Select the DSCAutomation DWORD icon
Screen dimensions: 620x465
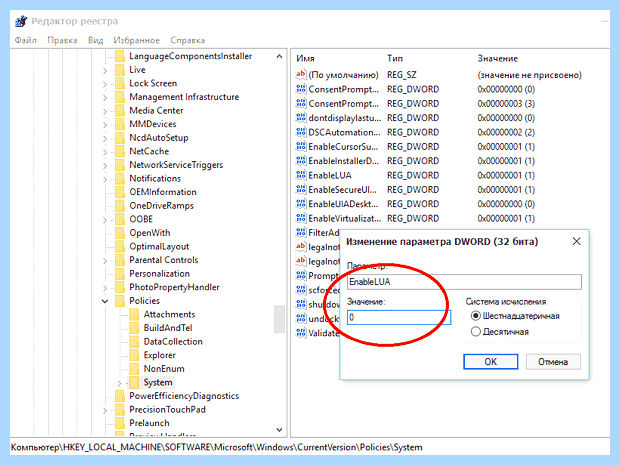click(301, 132)
